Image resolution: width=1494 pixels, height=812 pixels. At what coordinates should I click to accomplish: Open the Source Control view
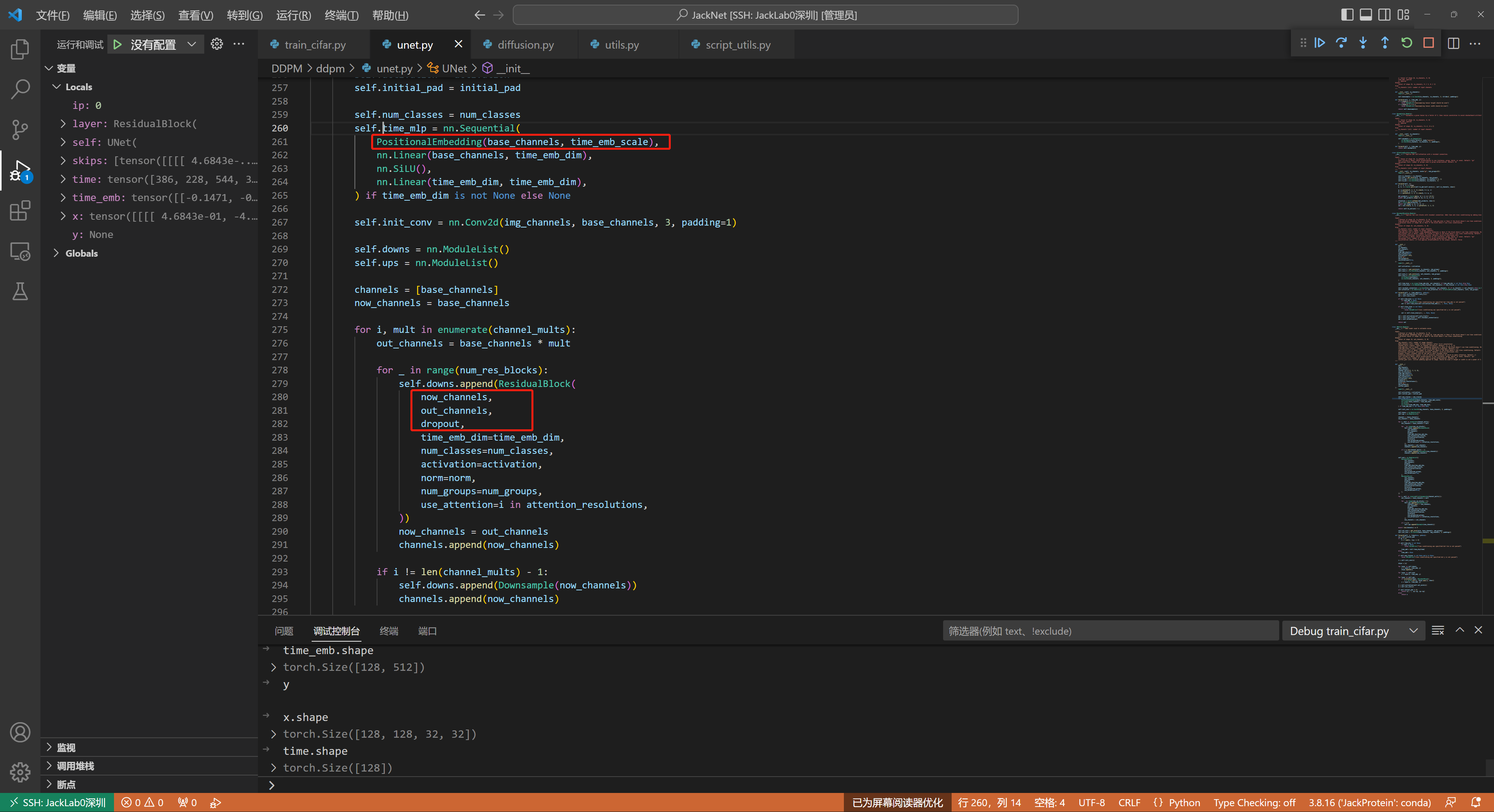[20, 129]
